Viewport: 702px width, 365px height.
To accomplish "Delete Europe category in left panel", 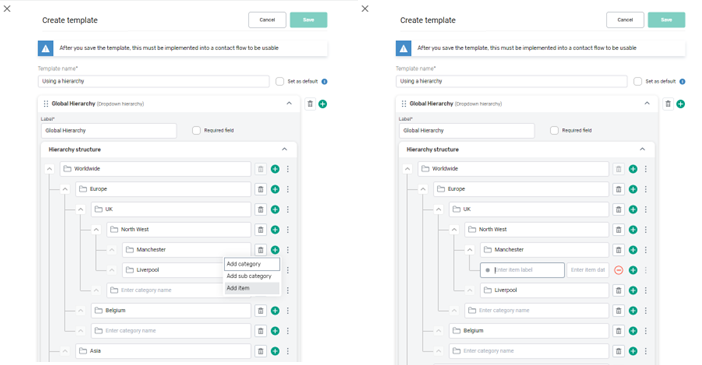I will [261, 189].
